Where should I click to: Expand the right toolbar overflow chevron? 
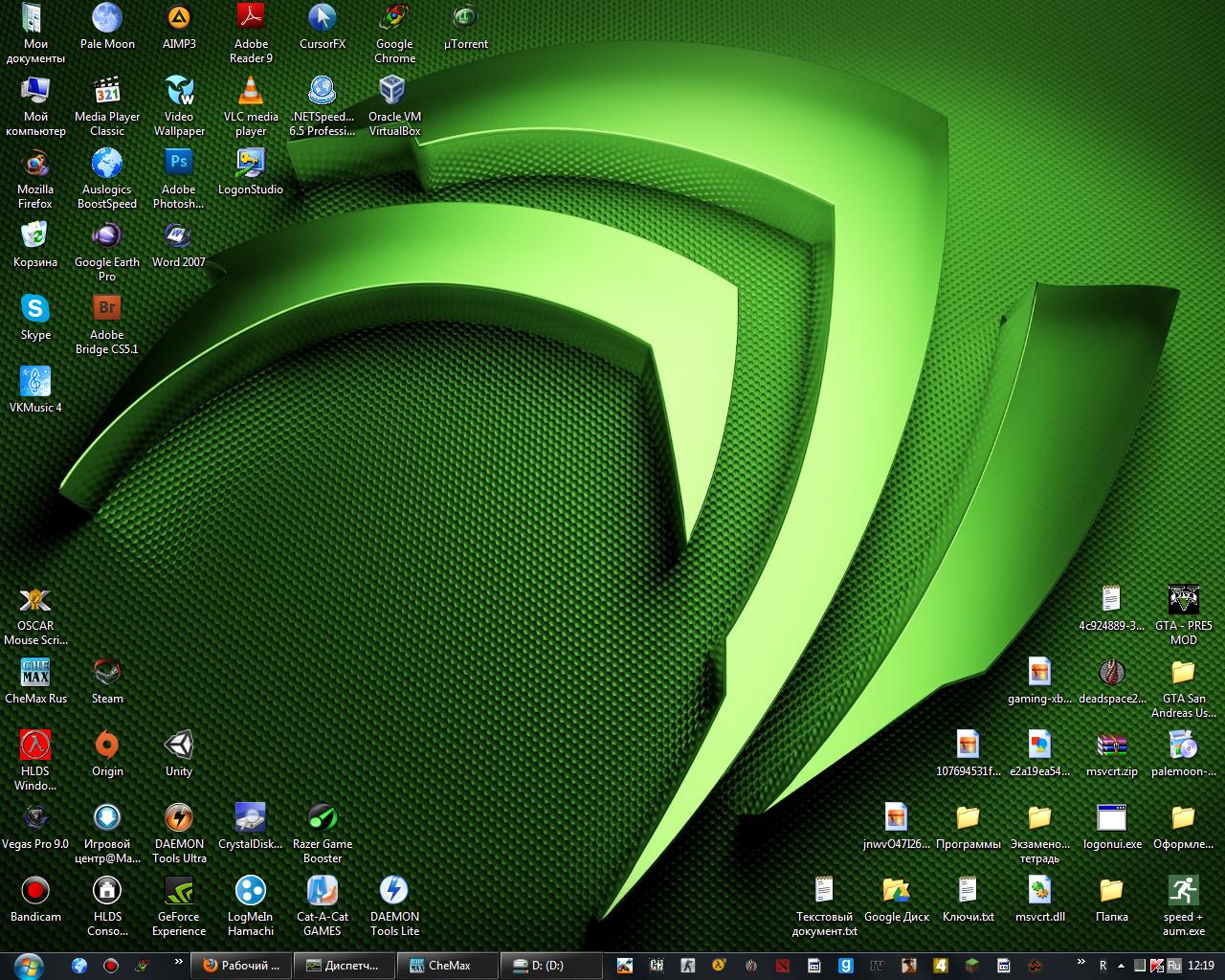tap(1081, 962)
